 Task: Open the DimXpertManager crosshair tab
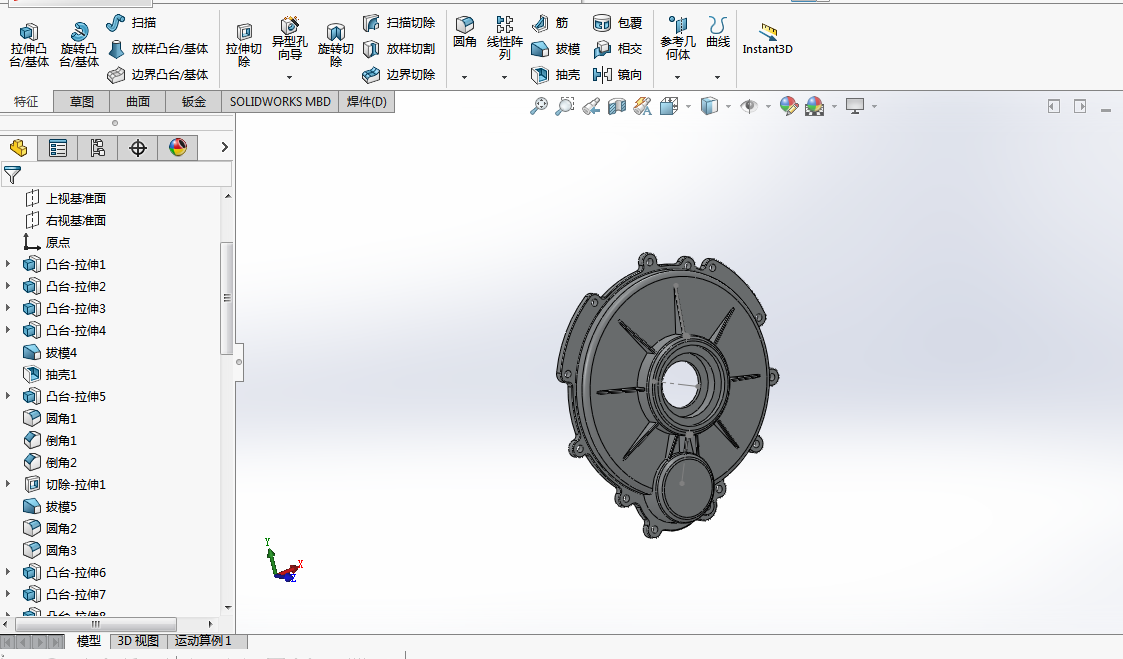[x=138, y=148]
